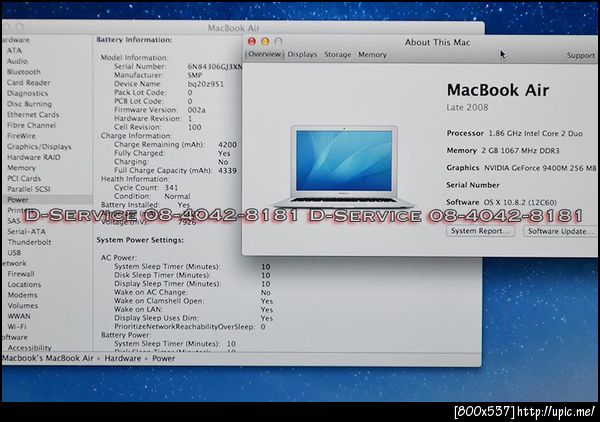
Task: Click the System Power Settings heading
Action: point(140,240)
